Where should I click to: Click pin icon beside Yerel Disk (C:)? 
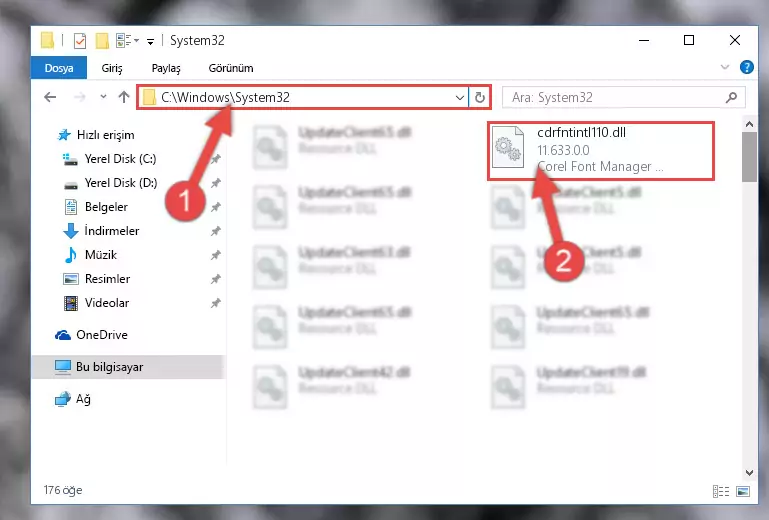[x=215, y=159]
